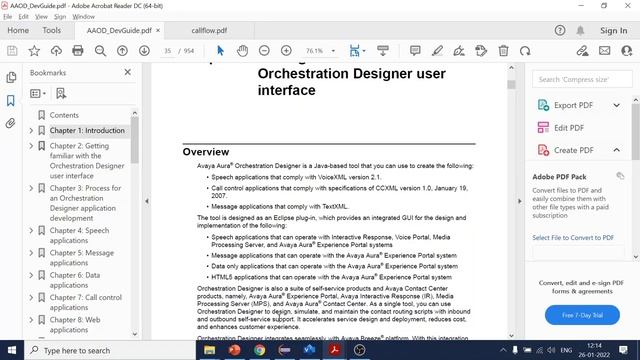
Task: Open the Contents bookmark
Action: click(x=64, y=116)
